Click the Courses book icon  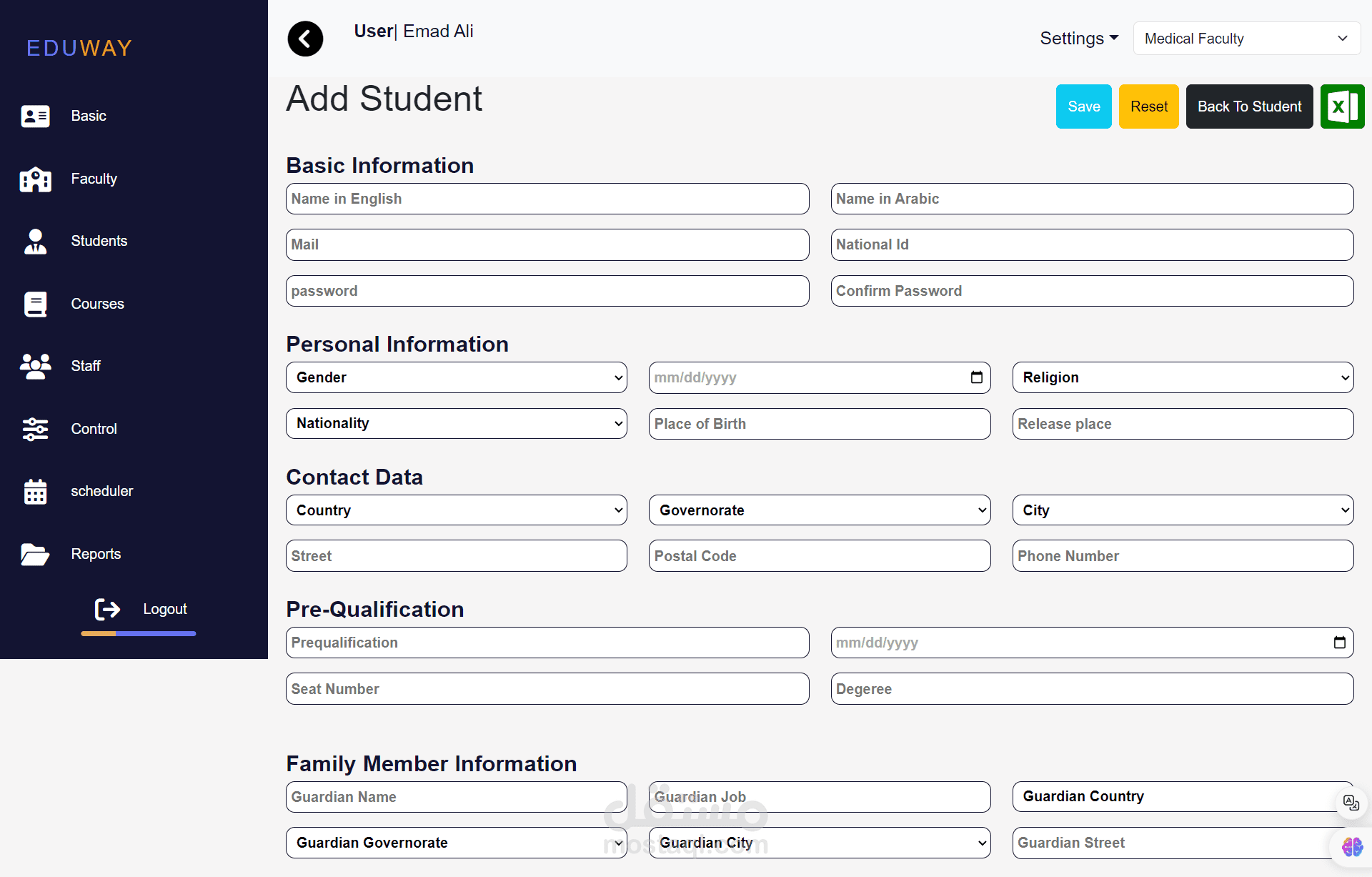[35, 304]
